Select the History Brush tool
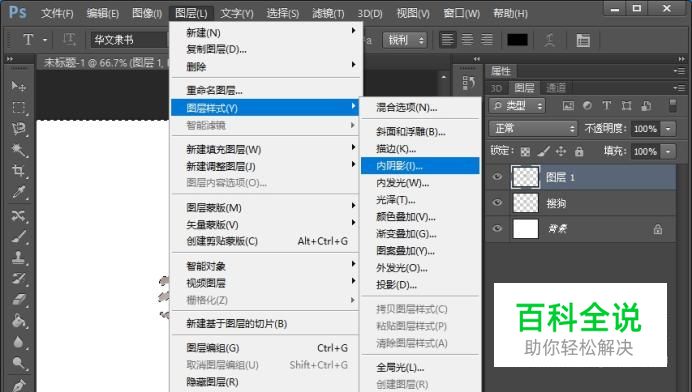Image resolution: width=692 pixels, height=392 pixels. [18, 279]
